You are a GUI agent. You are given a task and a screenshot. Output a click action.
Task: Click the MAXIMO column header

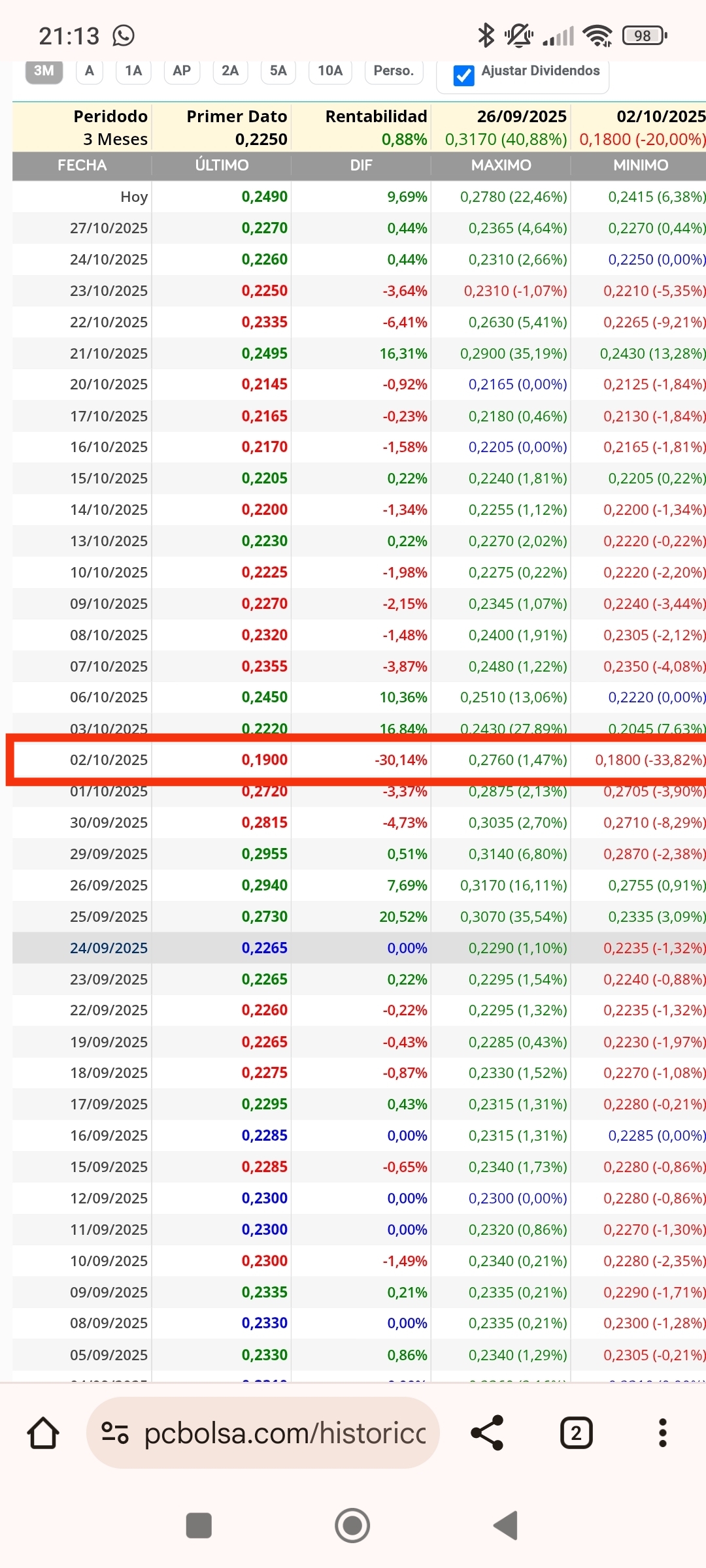click(x=501, y=165)
